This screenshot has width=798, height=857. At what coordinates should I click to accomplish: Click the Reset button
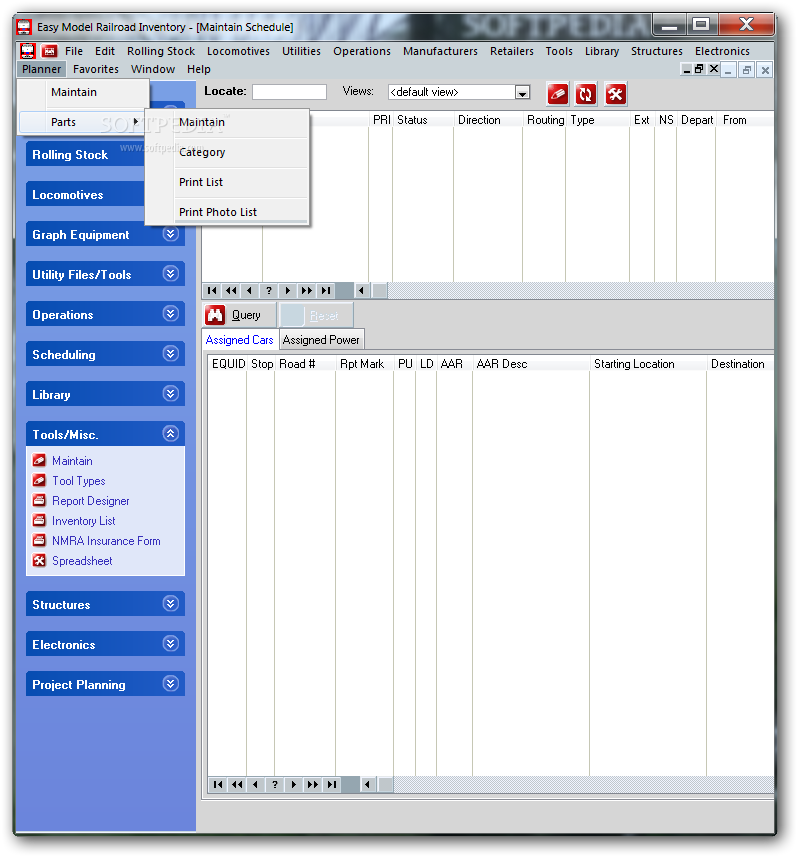[316, 315]
